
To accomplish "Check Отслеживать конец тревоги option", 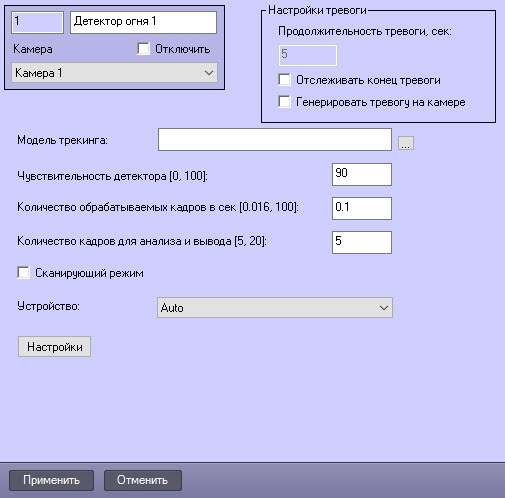I will (x=284, y=80).
